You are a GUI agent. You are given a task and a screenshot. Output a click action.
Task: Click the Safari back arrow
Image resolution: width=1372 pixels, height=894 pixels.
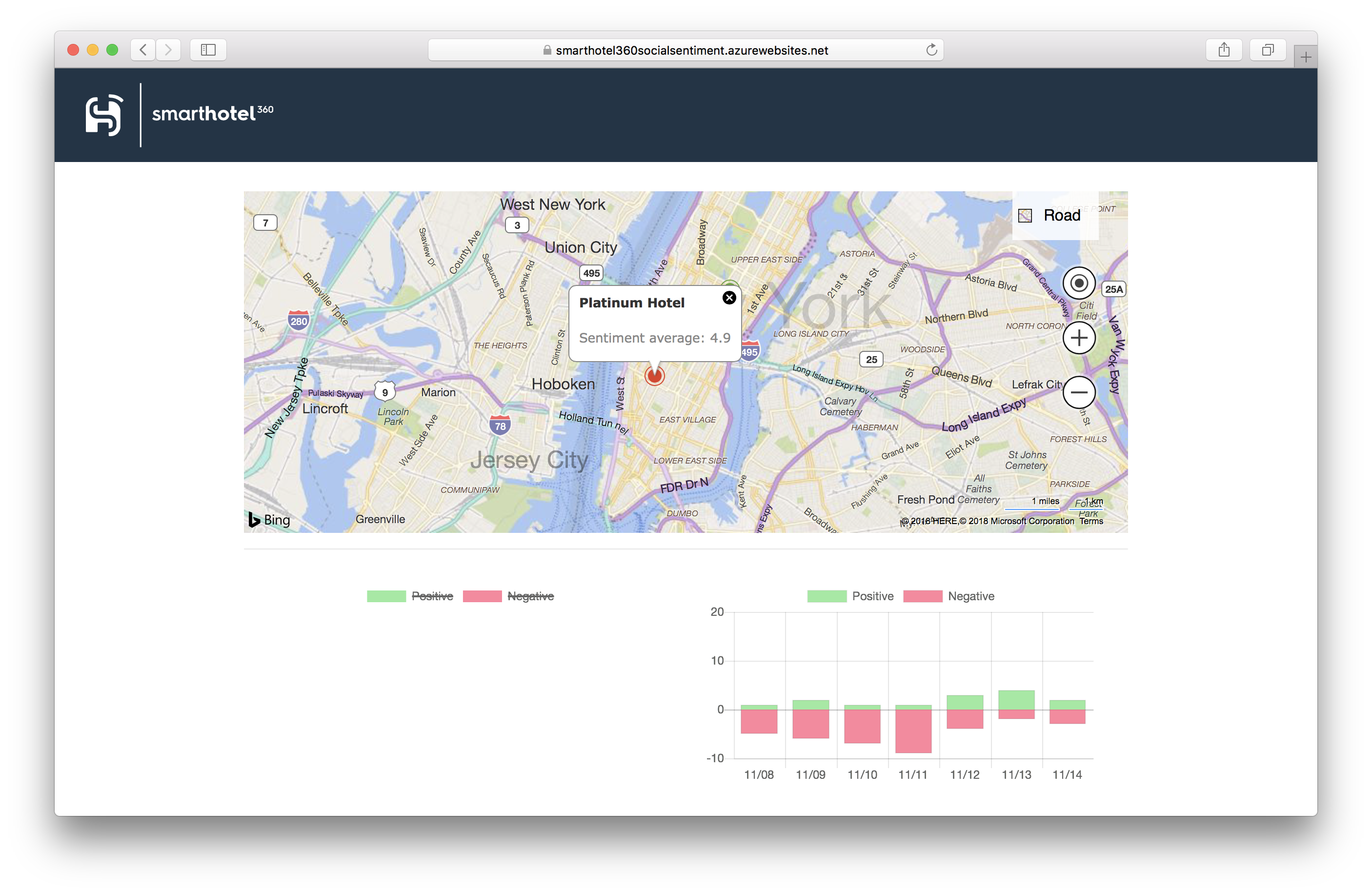click(143, 50)
